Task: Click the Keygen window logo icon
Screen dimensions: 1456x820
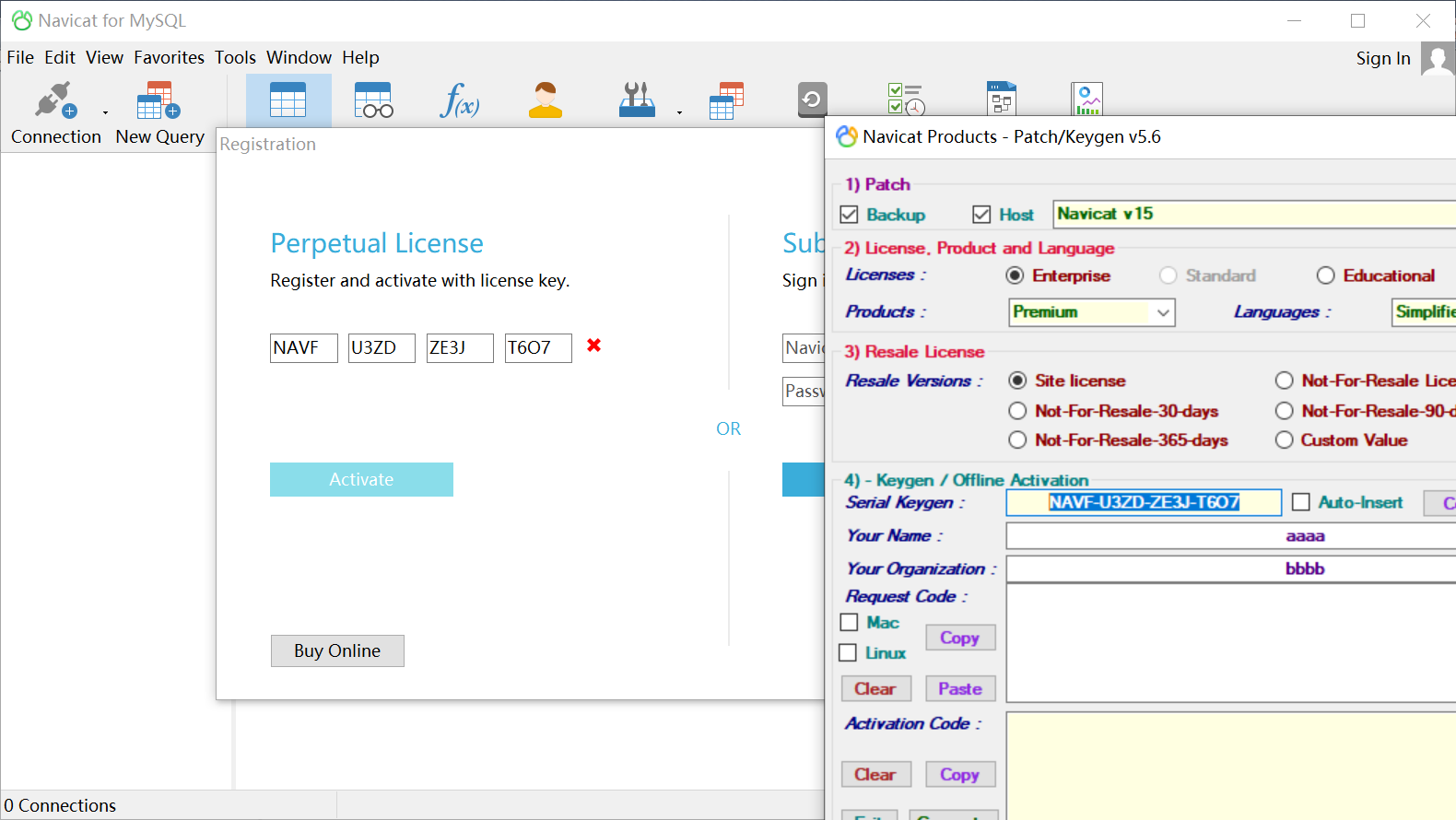Action: coord(847,137)
